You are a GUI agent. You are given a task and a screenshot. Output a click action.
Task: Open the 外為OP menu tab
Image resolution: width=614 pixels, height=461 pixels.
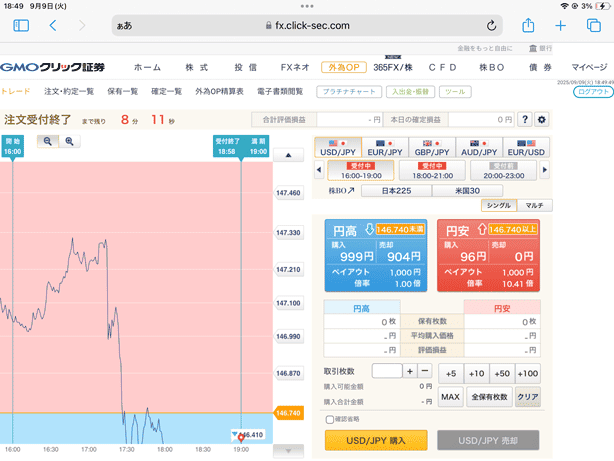tap(343, 68)
